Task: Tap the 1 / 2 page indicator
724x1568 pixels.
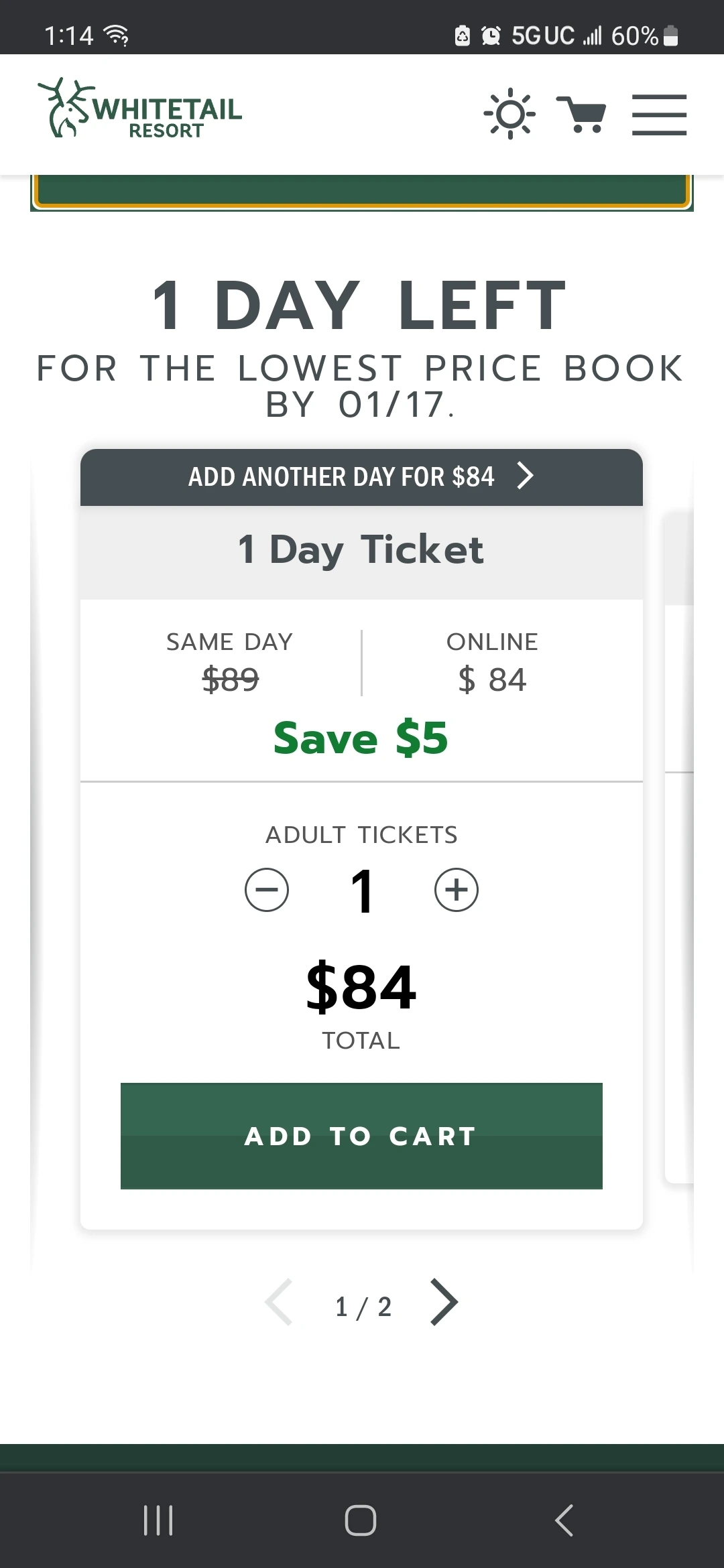Action: click(x=363, y=1307)
